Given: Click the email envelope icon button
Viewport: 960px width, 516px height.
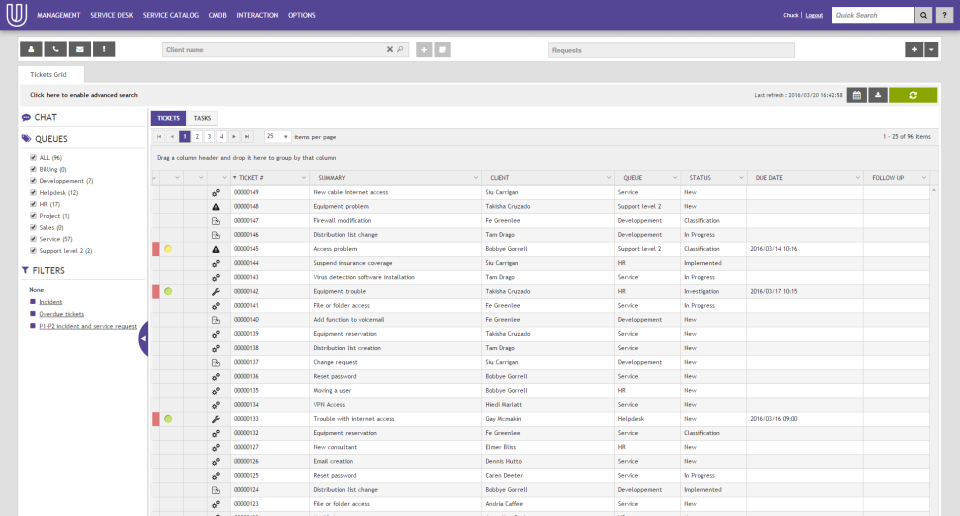Looking at the screenshot, I should click(80, 49).
